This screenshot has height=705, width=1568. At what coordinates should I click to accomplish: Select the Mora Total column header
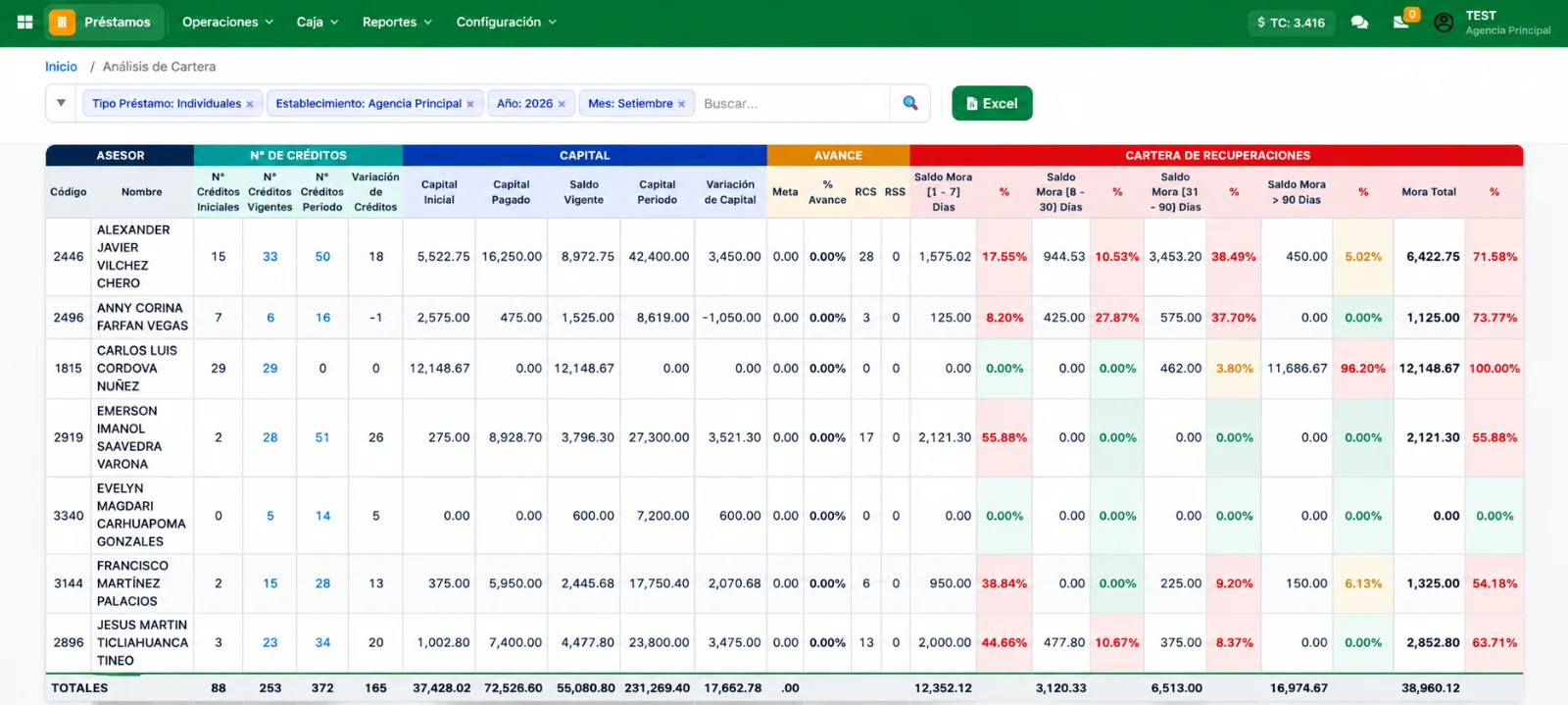coord(1429,192)
